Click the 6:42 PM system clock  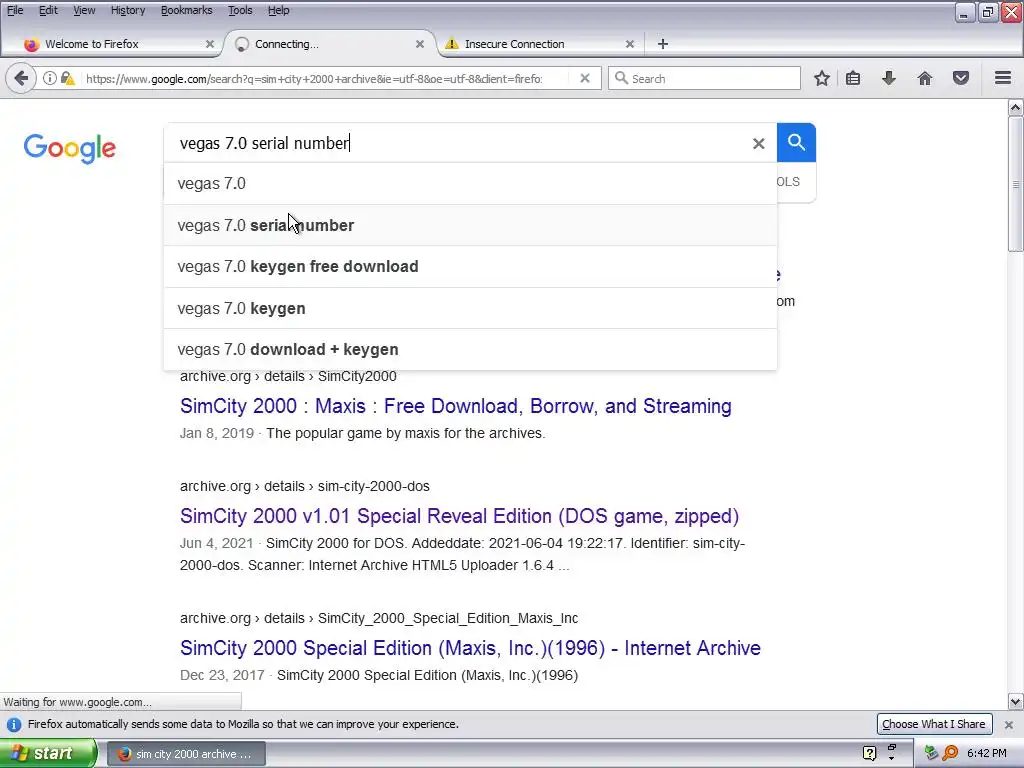[987, 753]
